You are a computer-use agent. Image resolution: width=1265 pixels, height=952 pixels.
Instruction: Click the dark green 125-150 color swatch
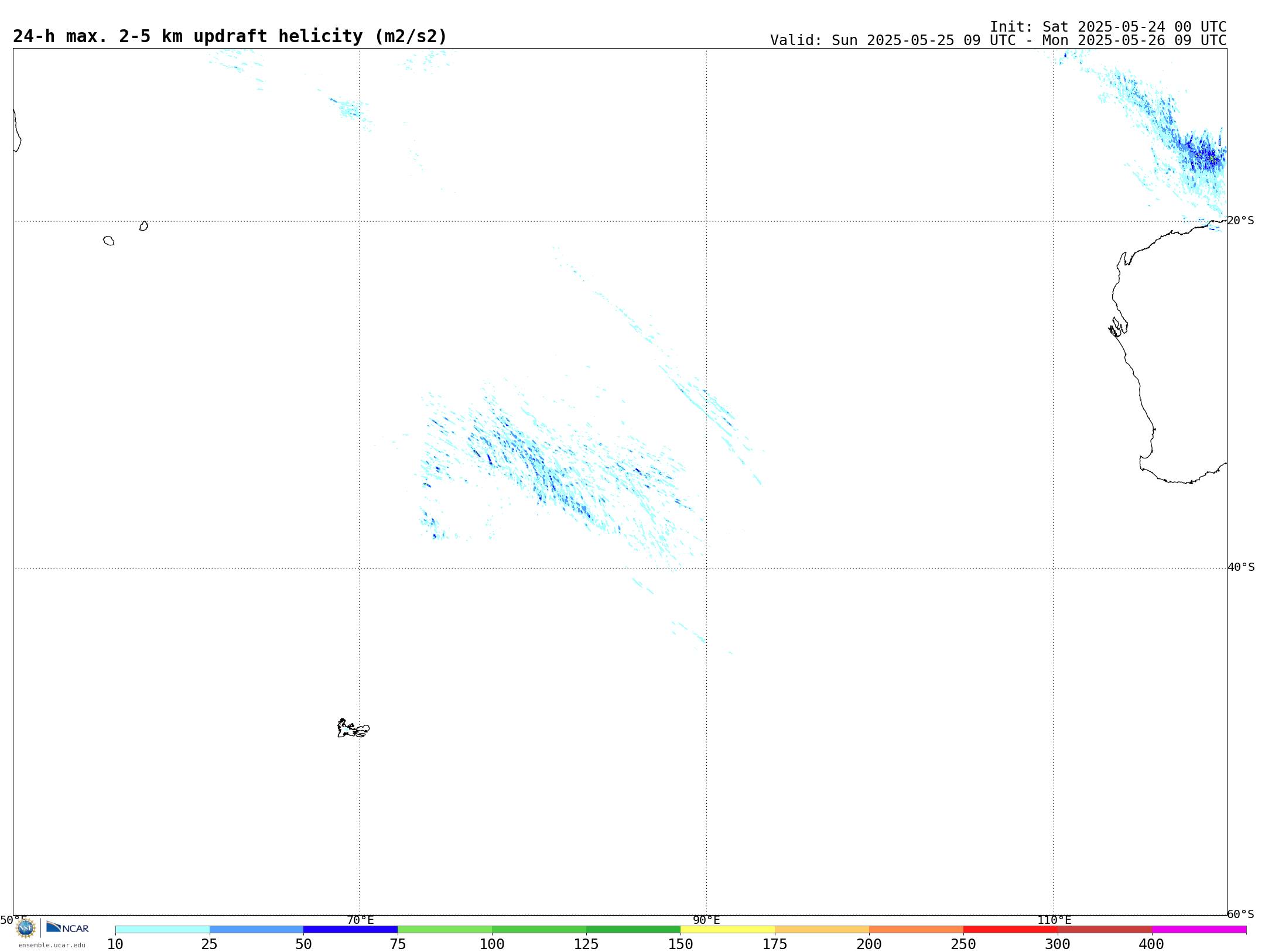click(x=634, y=930)
